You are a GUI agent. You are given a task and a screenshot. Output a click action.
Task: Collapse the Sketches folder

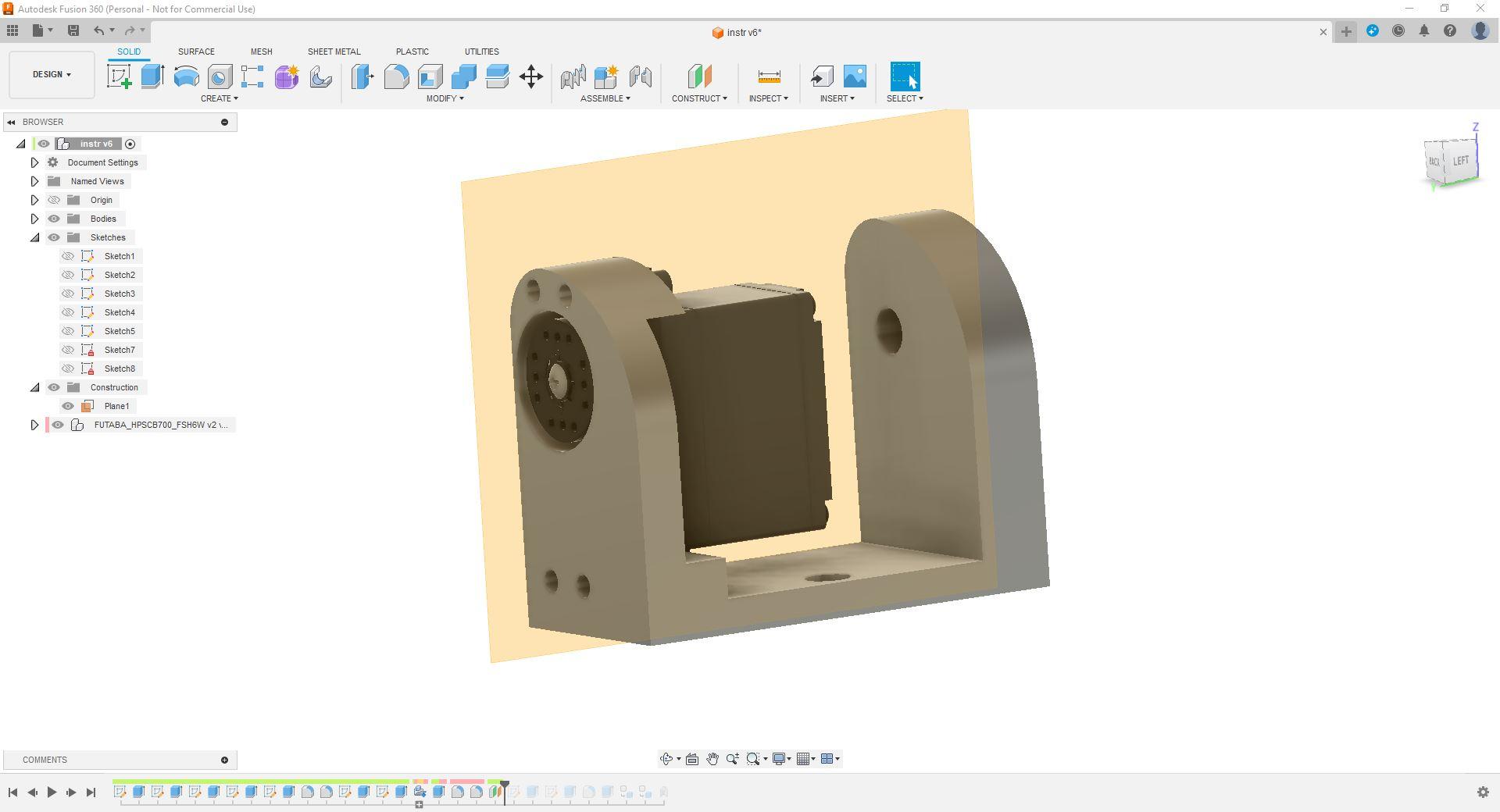click(x=34, y=237)
